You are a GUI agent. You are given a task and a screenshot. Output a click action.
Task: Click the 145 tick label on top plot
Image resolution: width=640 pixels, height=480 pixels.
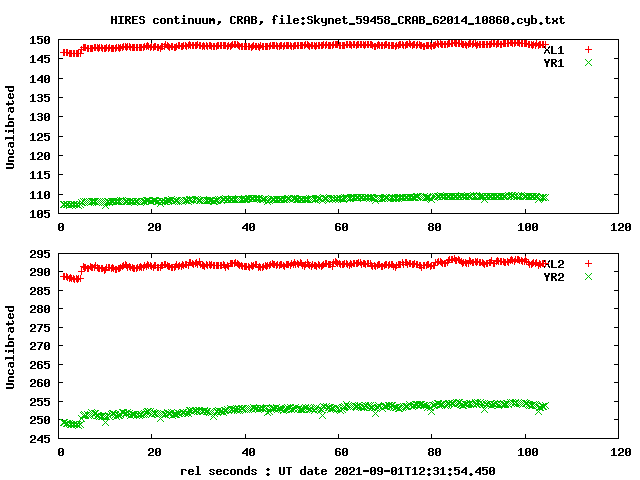pyautogui.click(x=40, y=59)
